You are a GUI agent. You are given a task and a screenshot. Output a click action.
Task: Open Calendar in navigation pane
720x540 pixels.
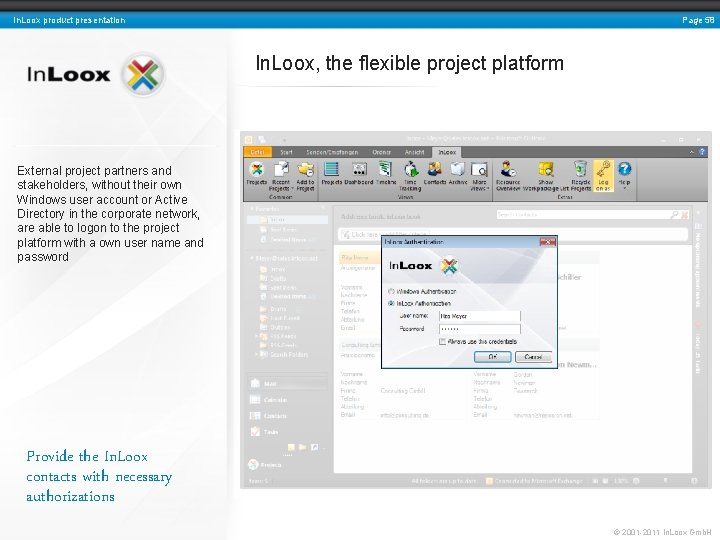pos(269,399)
